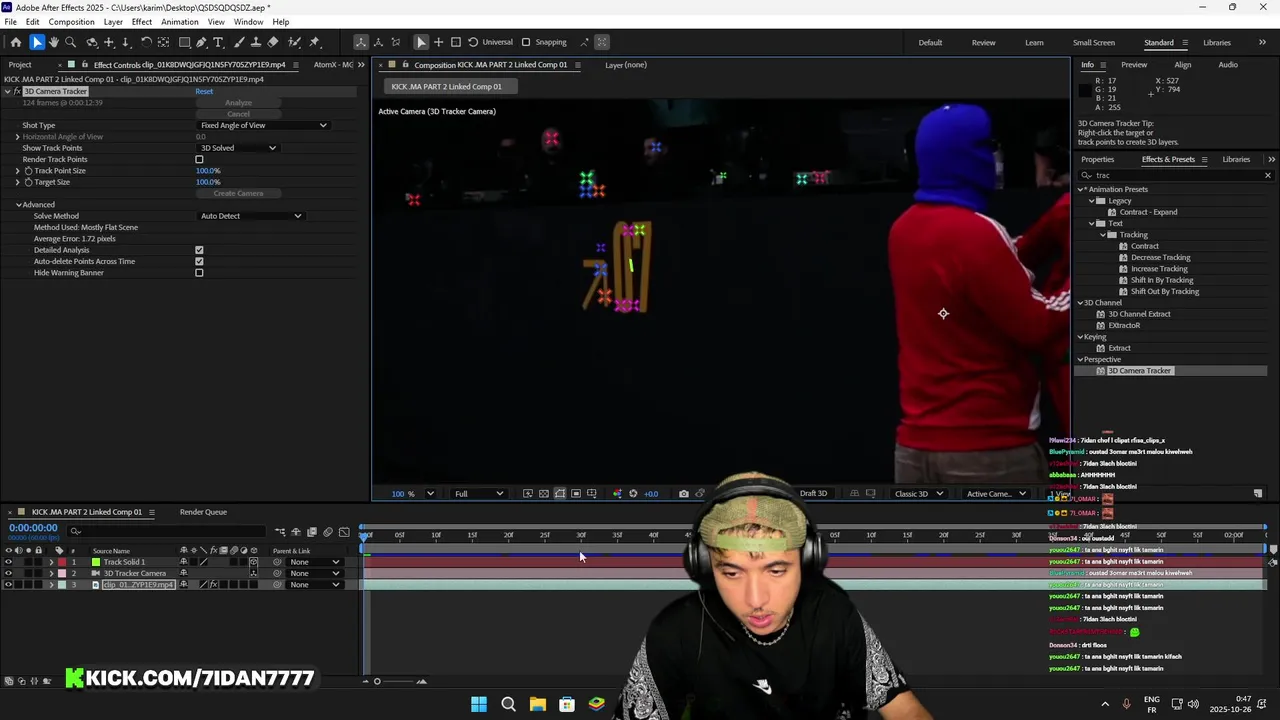Switch to the Small Screen workspace
This screenshot has height=720, width=1280.
[1094, 42]
